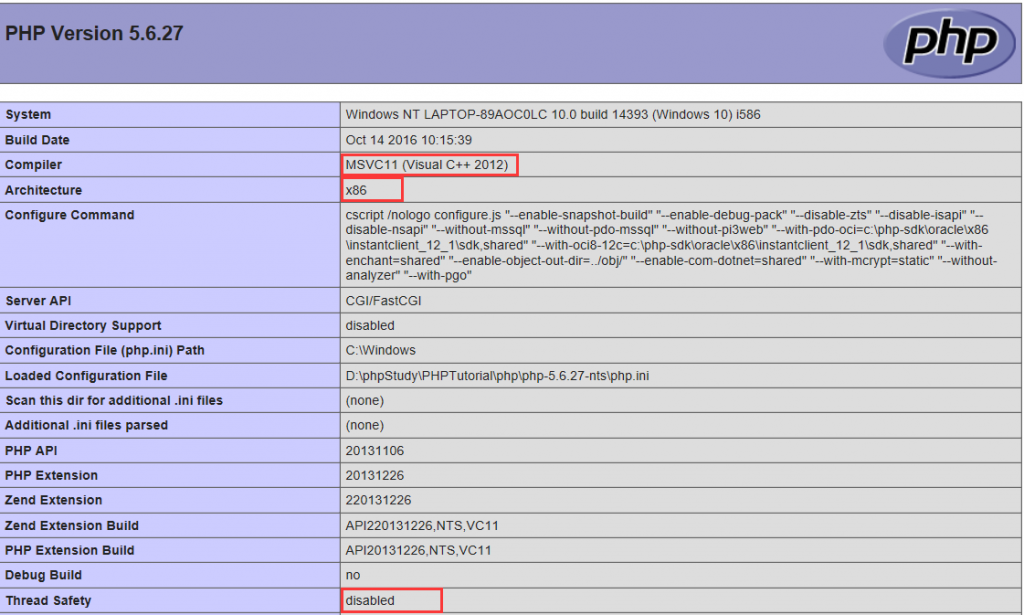Click the Virtual Directory Support label
The image size is (1024, 615).
click(x=83, y=326)
